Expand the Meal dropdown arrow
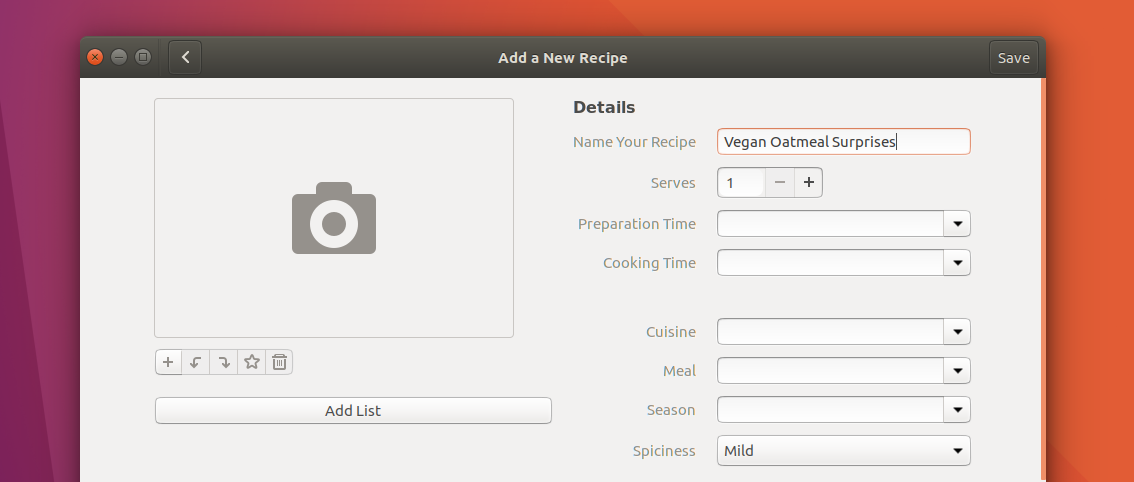 (957, 371)
